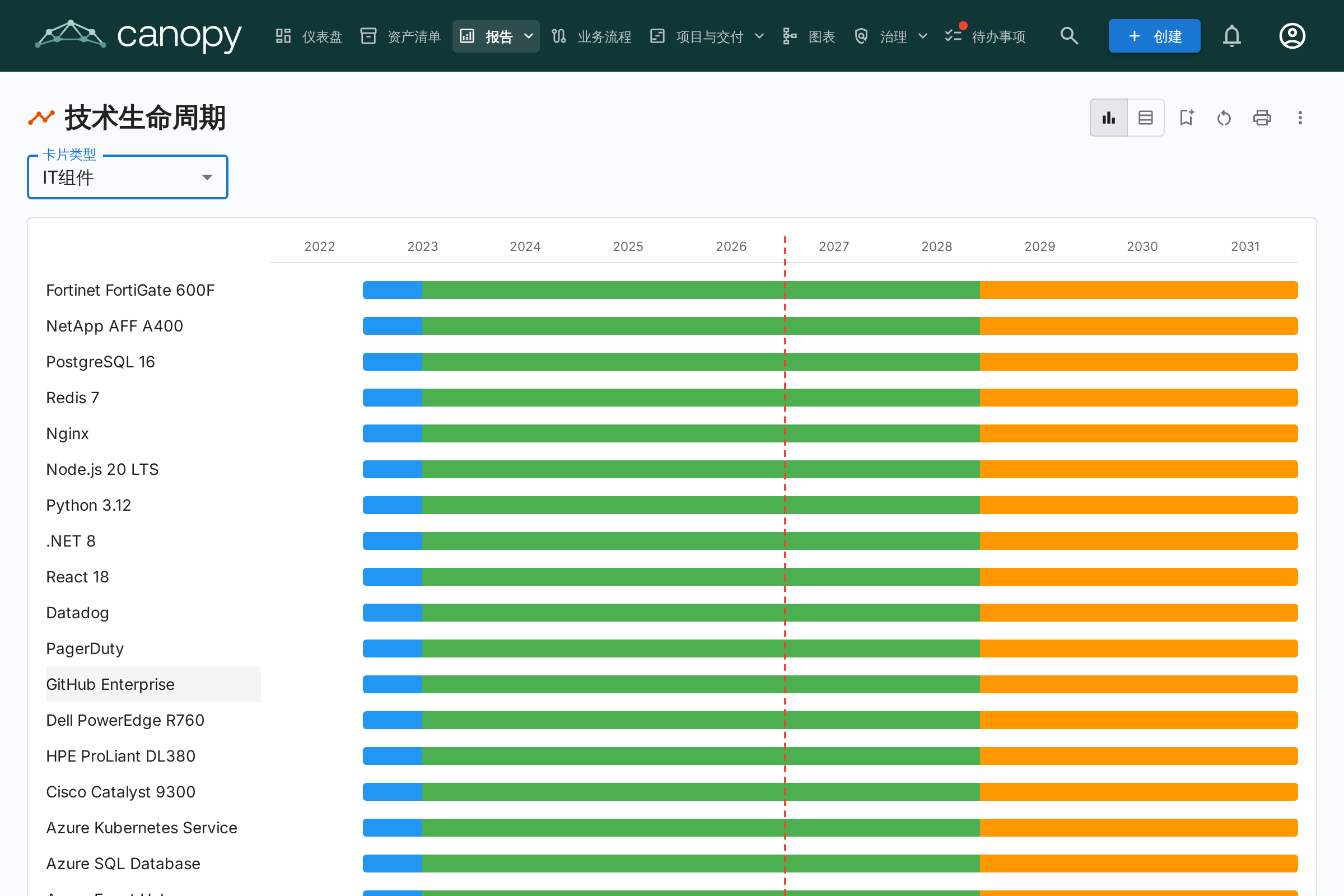Click the blue 创建 button
The image size is (1344, 896).
pyautogui.click(x=1154, y=36)
